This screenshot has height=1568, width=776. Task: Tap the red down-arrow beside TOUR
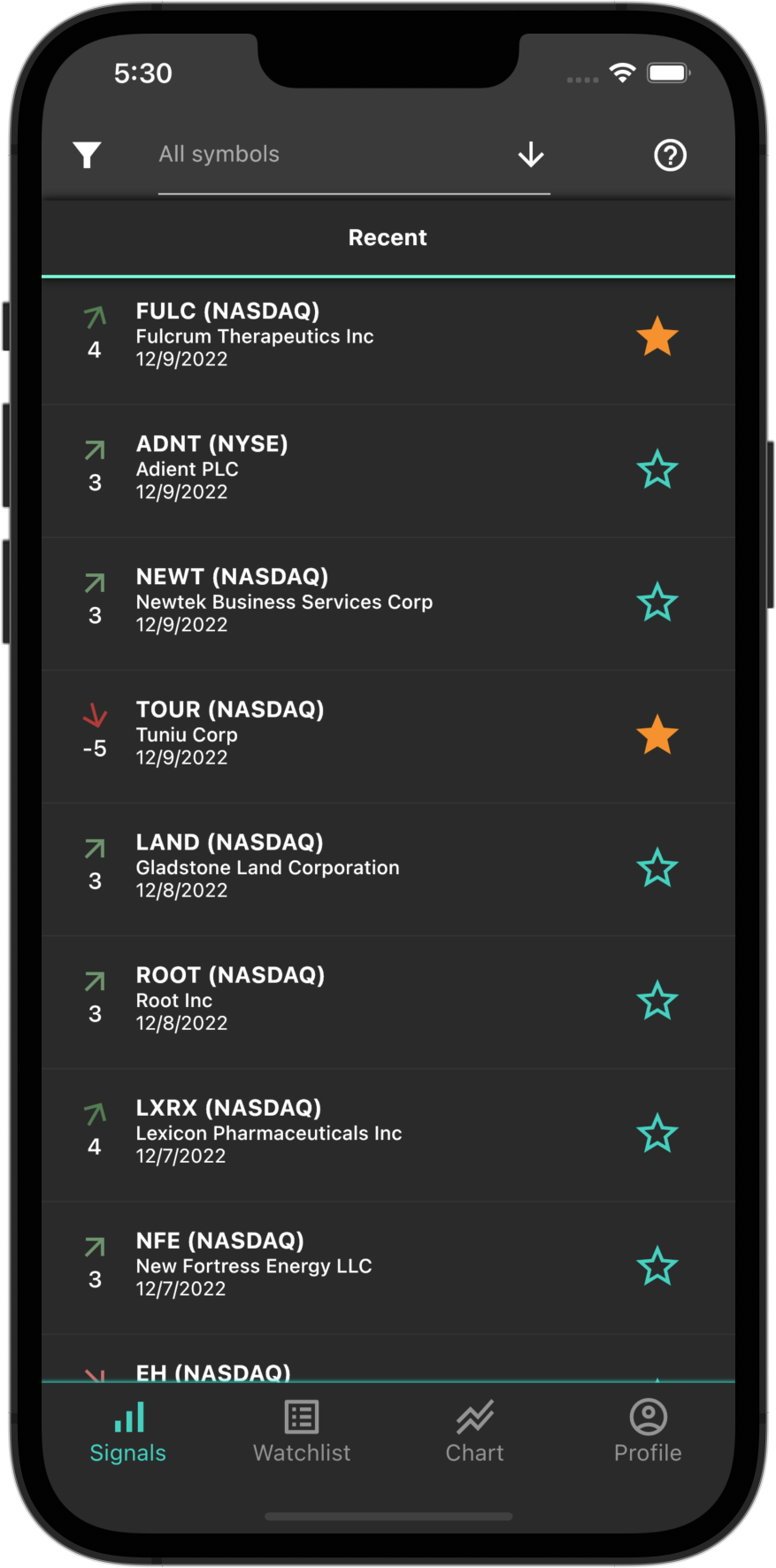(x=95, y=714)
